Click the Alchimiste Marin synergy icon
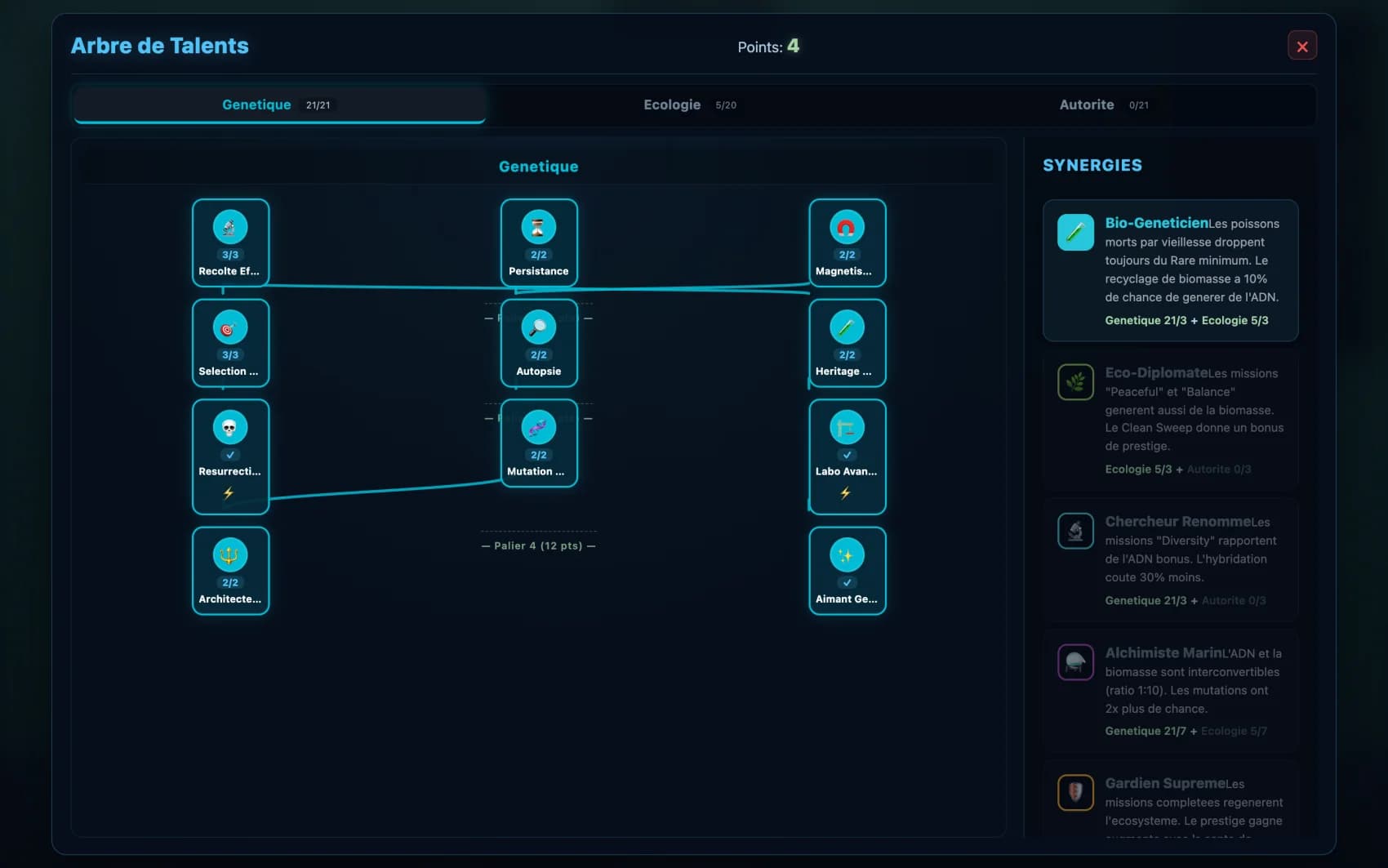This screenshot has width=1388, height=868. click(x=1075, y=662)
